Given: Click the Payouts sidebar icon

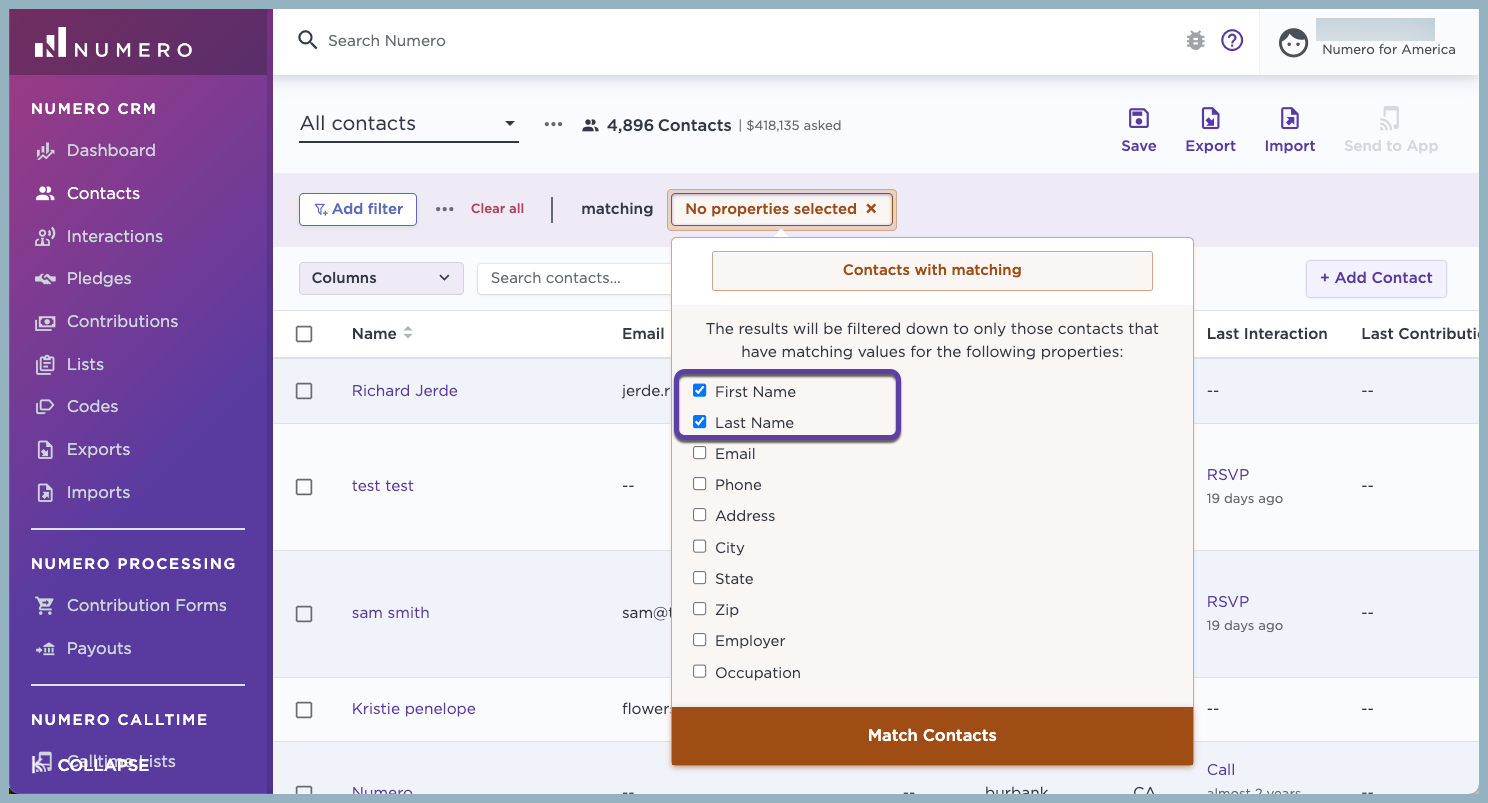Looking at the screenshot, I should click(45, 649).
